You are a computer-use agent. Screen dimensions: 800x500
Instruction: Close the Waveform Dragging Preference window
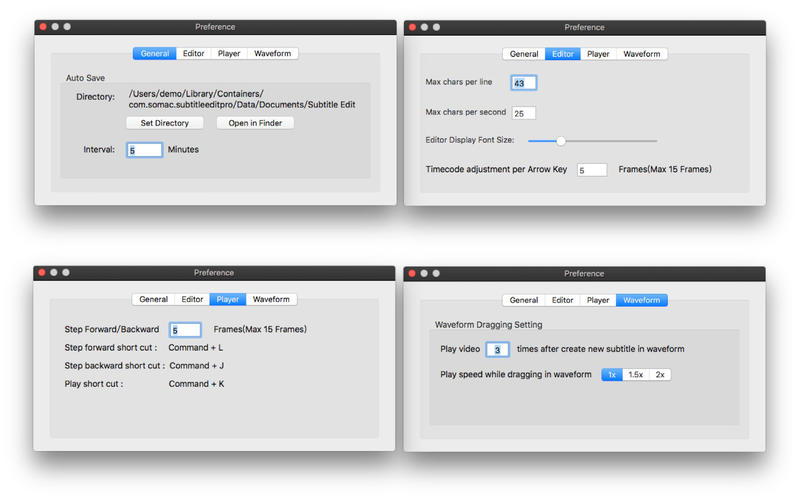coord(412,273)
